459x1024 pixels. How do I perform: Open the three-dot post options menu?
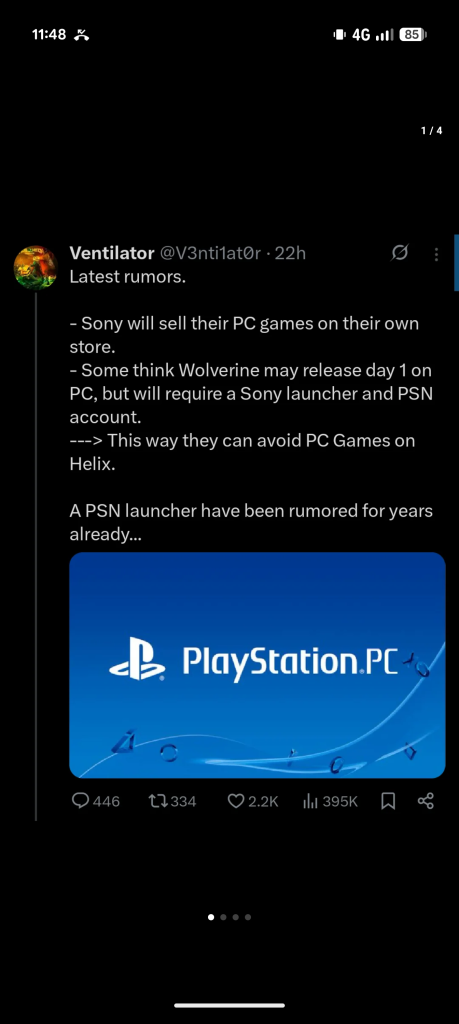click(436, 253)
